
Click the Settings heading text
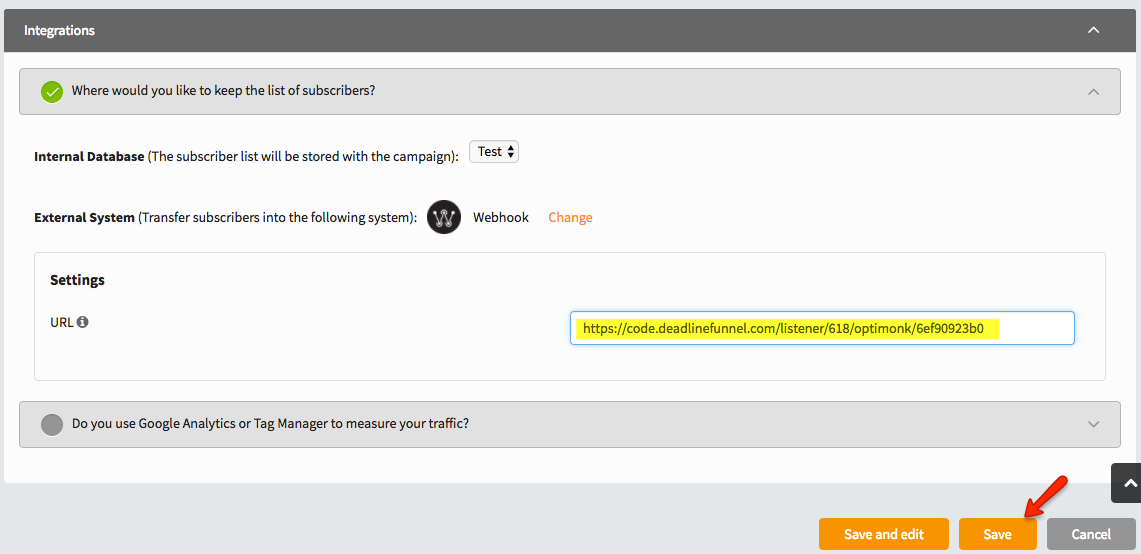coord(77,280)
